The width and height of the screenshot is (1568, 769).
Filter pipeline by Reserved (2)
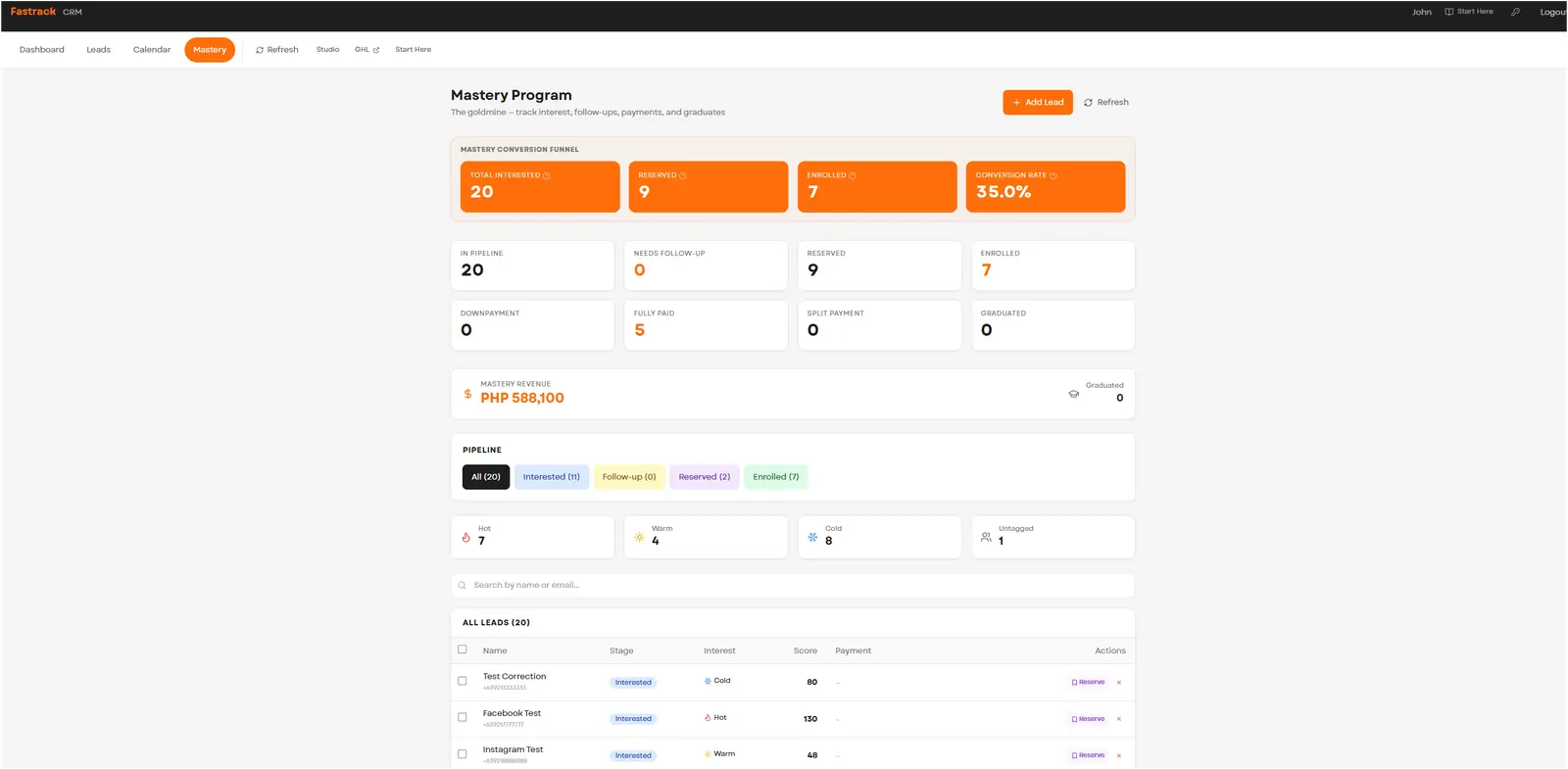(705, 477)
